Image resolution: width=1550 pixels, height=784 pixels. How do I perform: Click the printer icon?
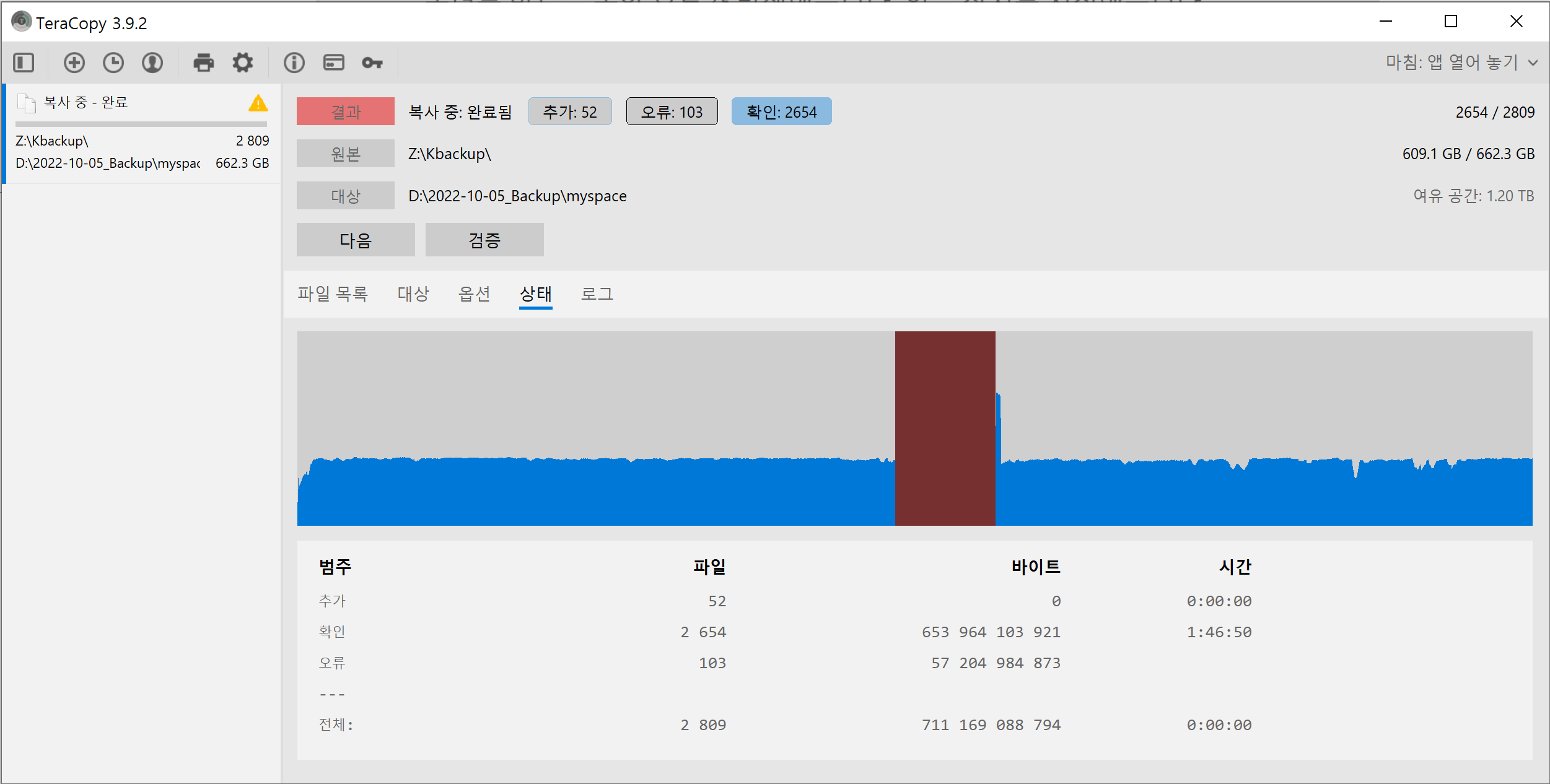(203, 63)
